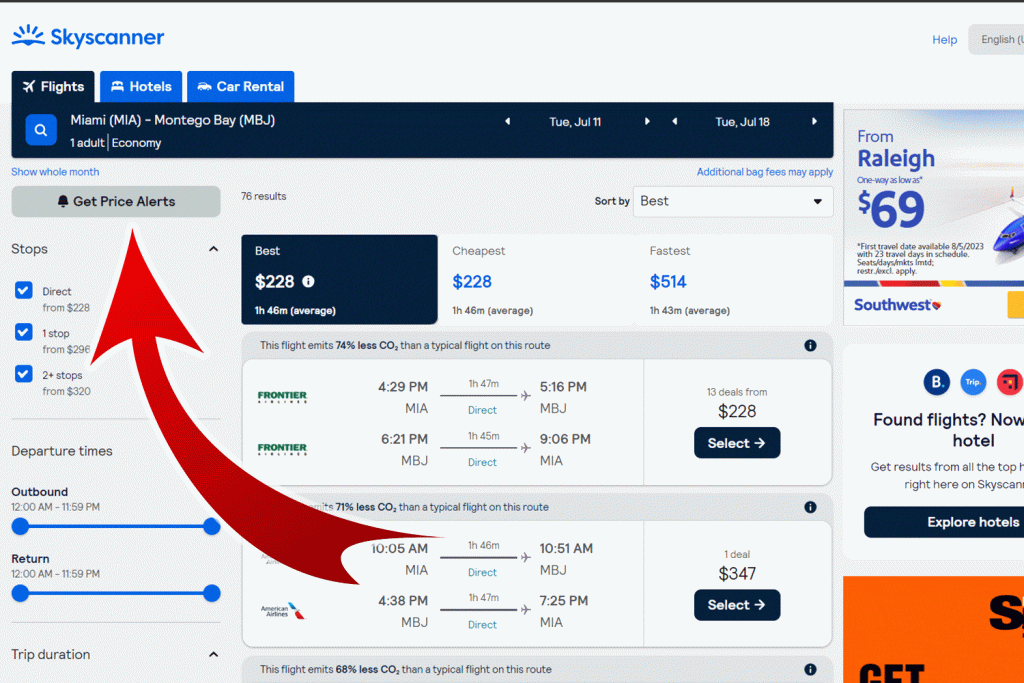Screen dimensions: 1024x683
Task: Uncheck the Direct stops checkbox
Action: 24,291
